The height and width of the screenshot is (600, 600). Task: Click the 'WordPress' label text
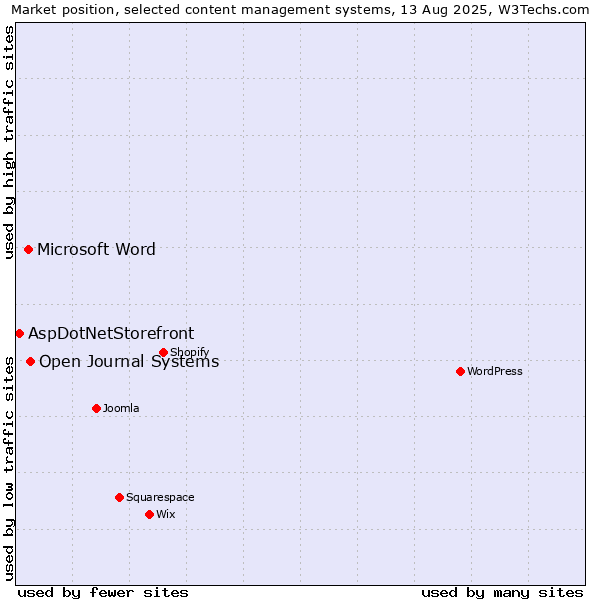pyautogui.click(x=495, y=371)
